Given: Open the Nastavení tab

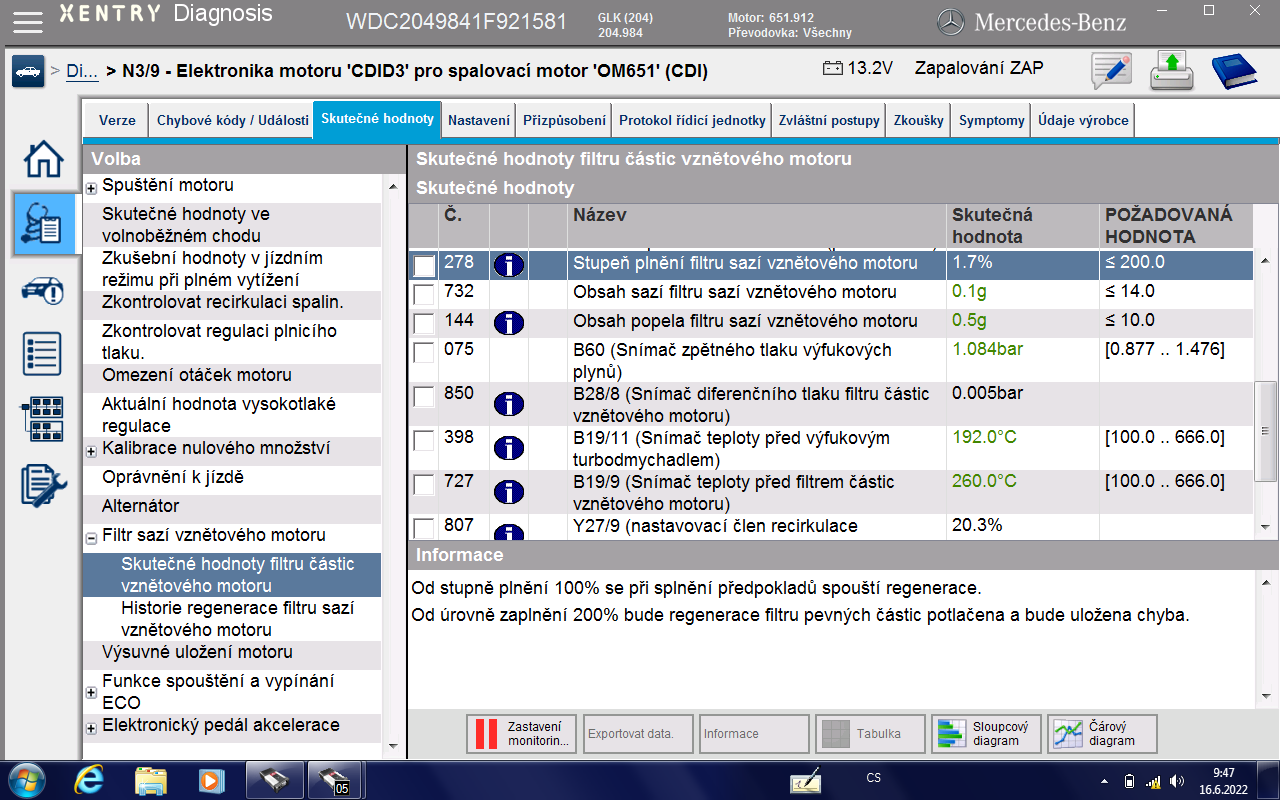Looking at the screenshot, I should (479, 120).
